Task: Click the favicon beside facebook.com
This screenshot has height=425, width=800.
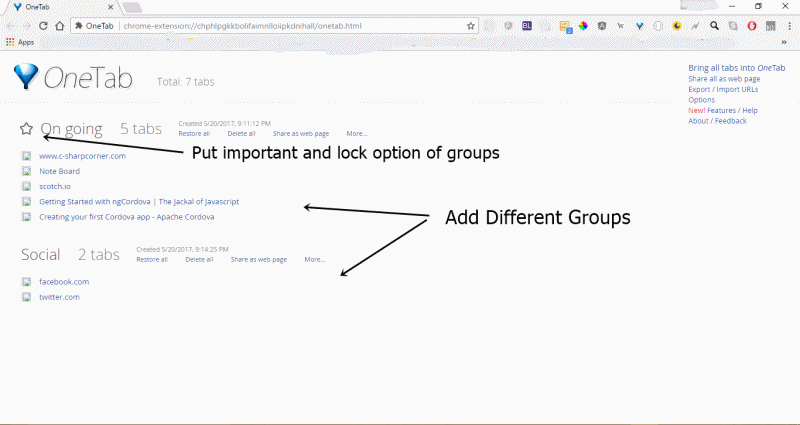Action: (26, 282)
